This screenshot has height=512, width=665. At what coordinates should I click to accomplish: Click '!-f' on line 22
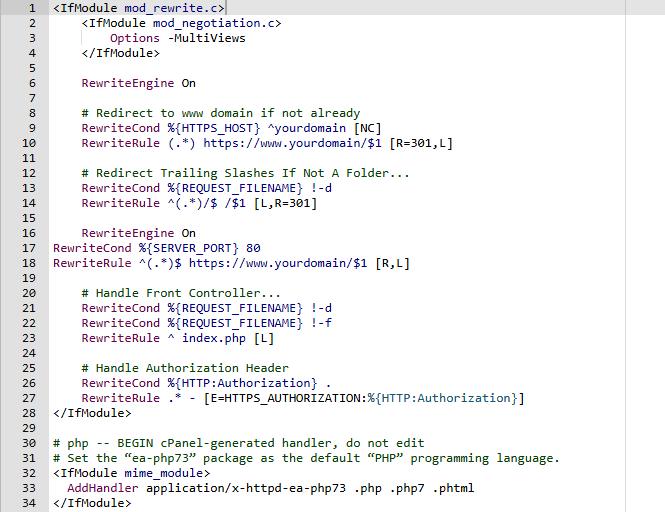click(321, 323)
